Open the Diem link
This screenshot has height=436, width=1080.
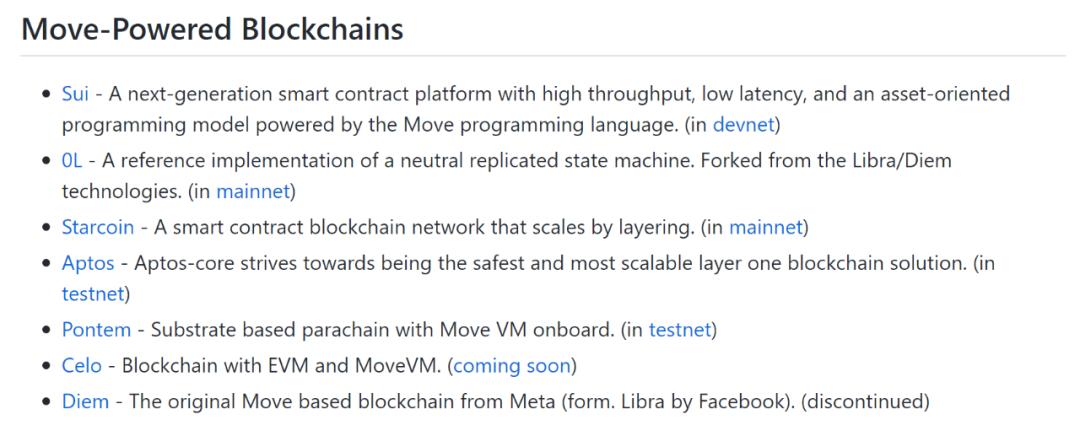[81, 401]
